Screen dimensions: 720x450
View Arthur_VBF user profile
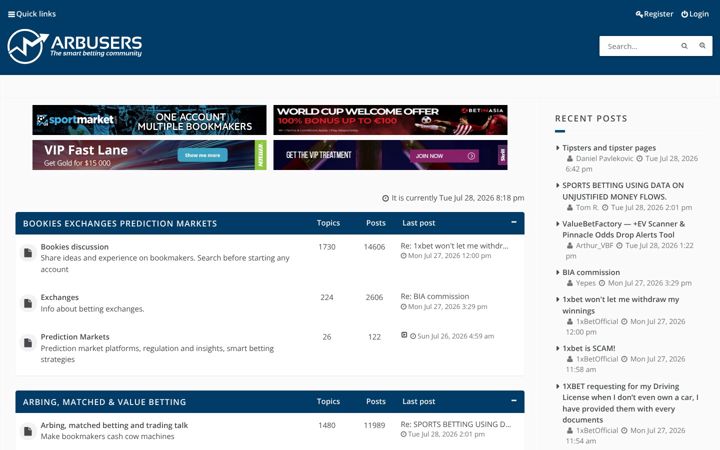tap(594, 246)
